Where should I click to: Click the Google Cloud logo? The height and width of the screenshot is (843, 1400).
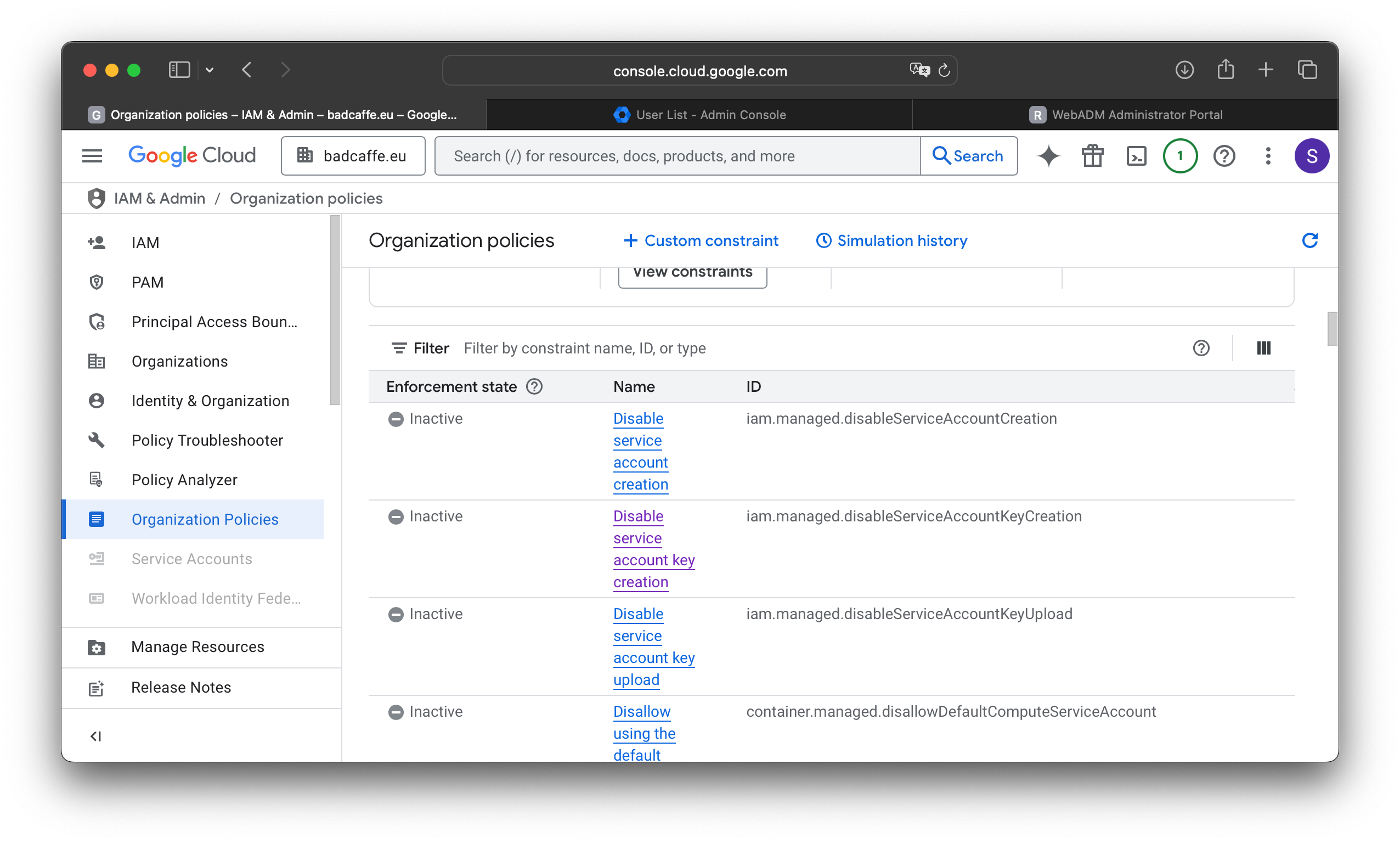(x=192, y=155)
